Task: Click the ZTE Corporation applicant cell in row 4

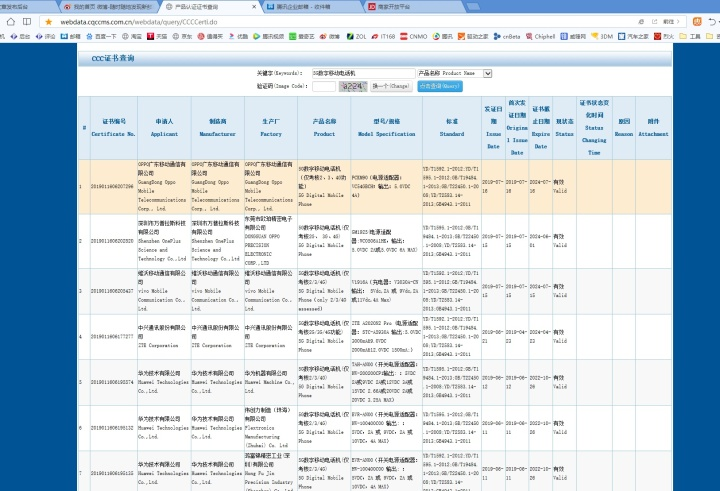Action: click(x=164, y=337)
